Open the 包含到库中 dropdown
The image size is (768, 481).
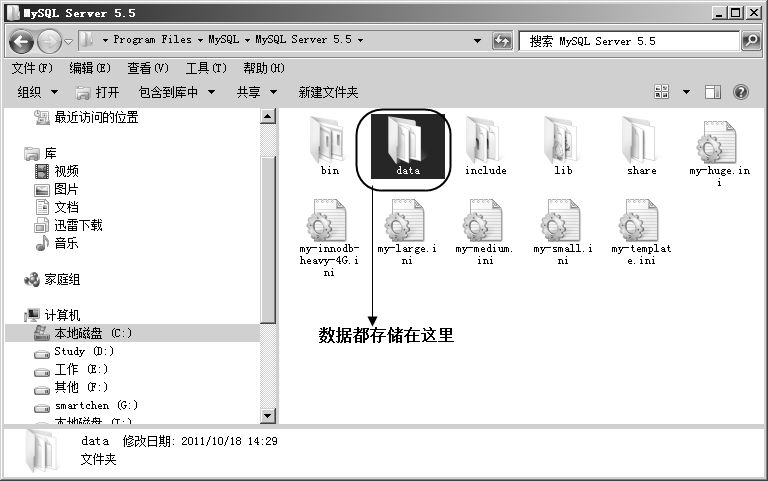[177, 92]
